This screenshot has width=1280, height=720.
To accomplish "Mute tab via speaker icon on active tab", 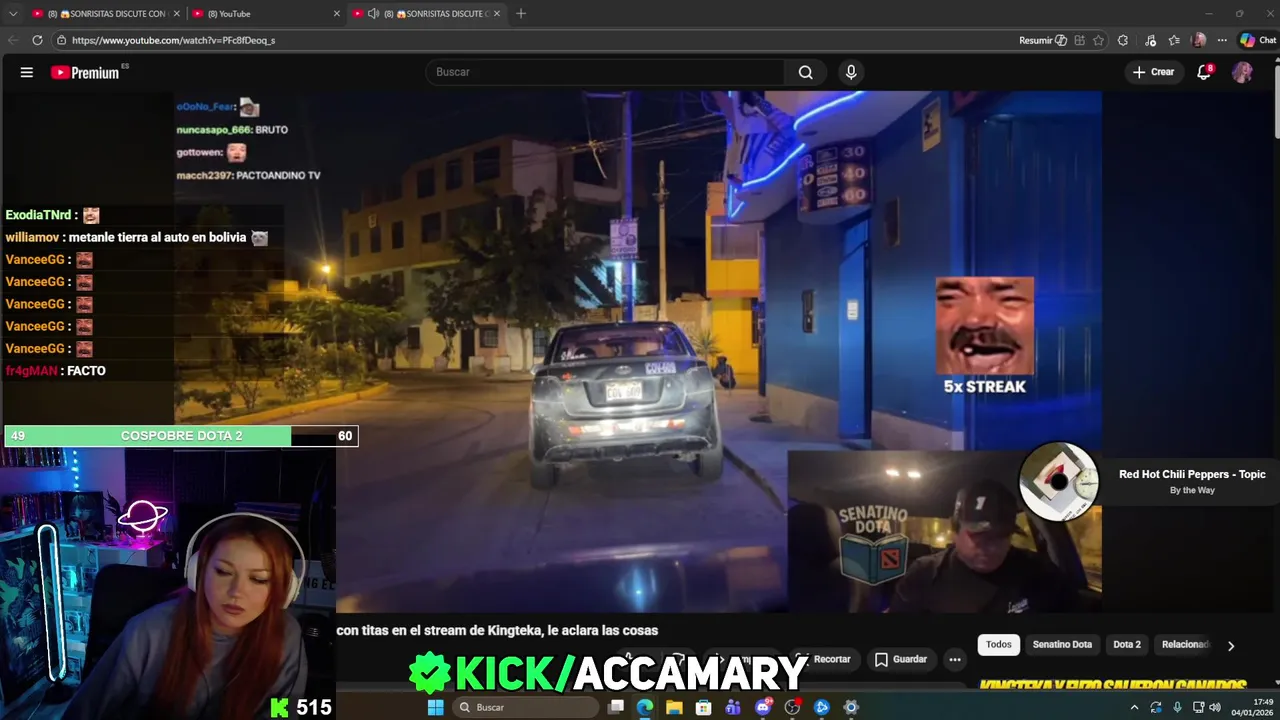I will [373, 13].
